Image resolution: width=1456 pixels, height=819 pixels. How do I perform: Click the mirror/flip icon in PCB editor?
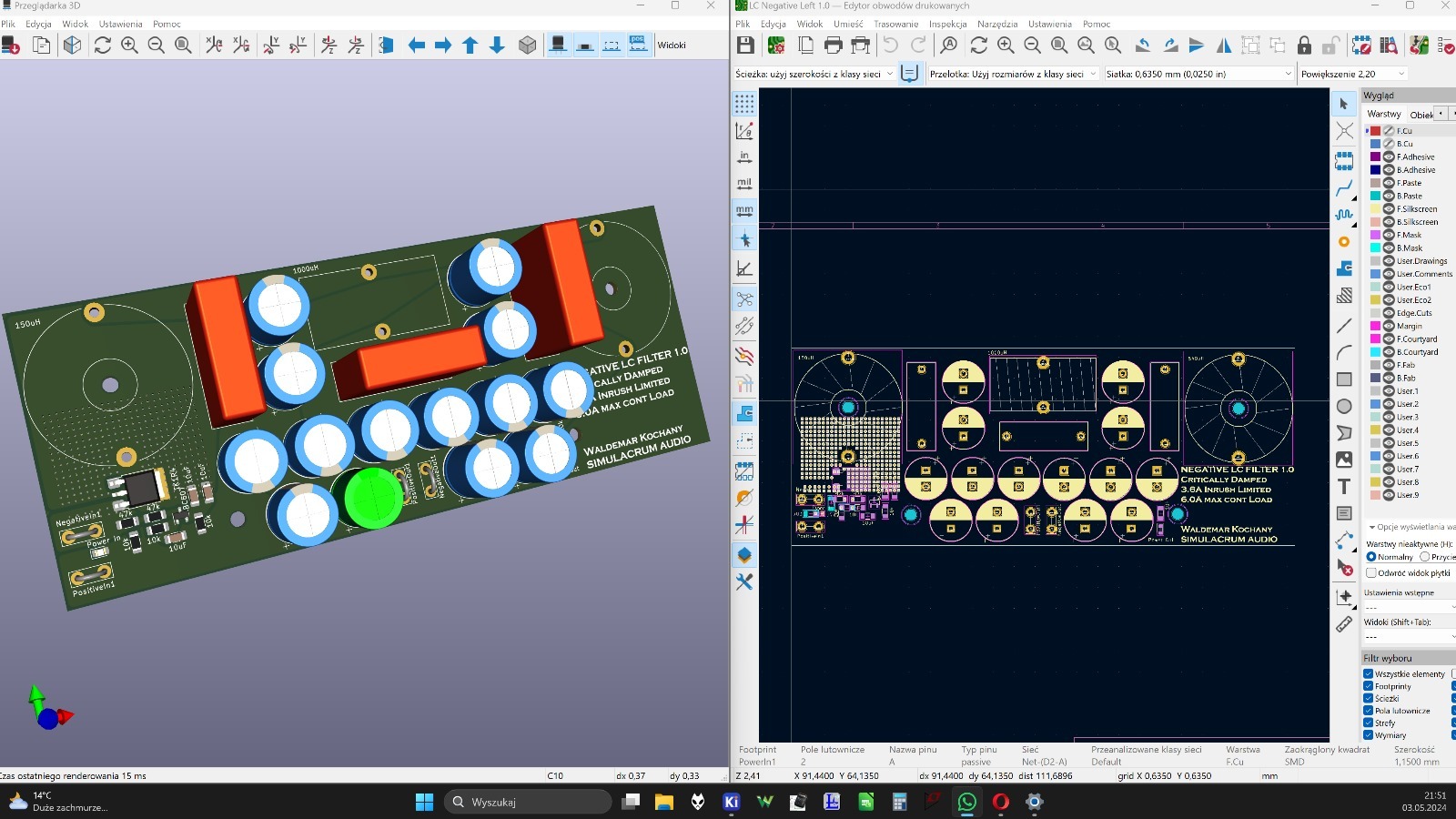[x=1224, y=45]
